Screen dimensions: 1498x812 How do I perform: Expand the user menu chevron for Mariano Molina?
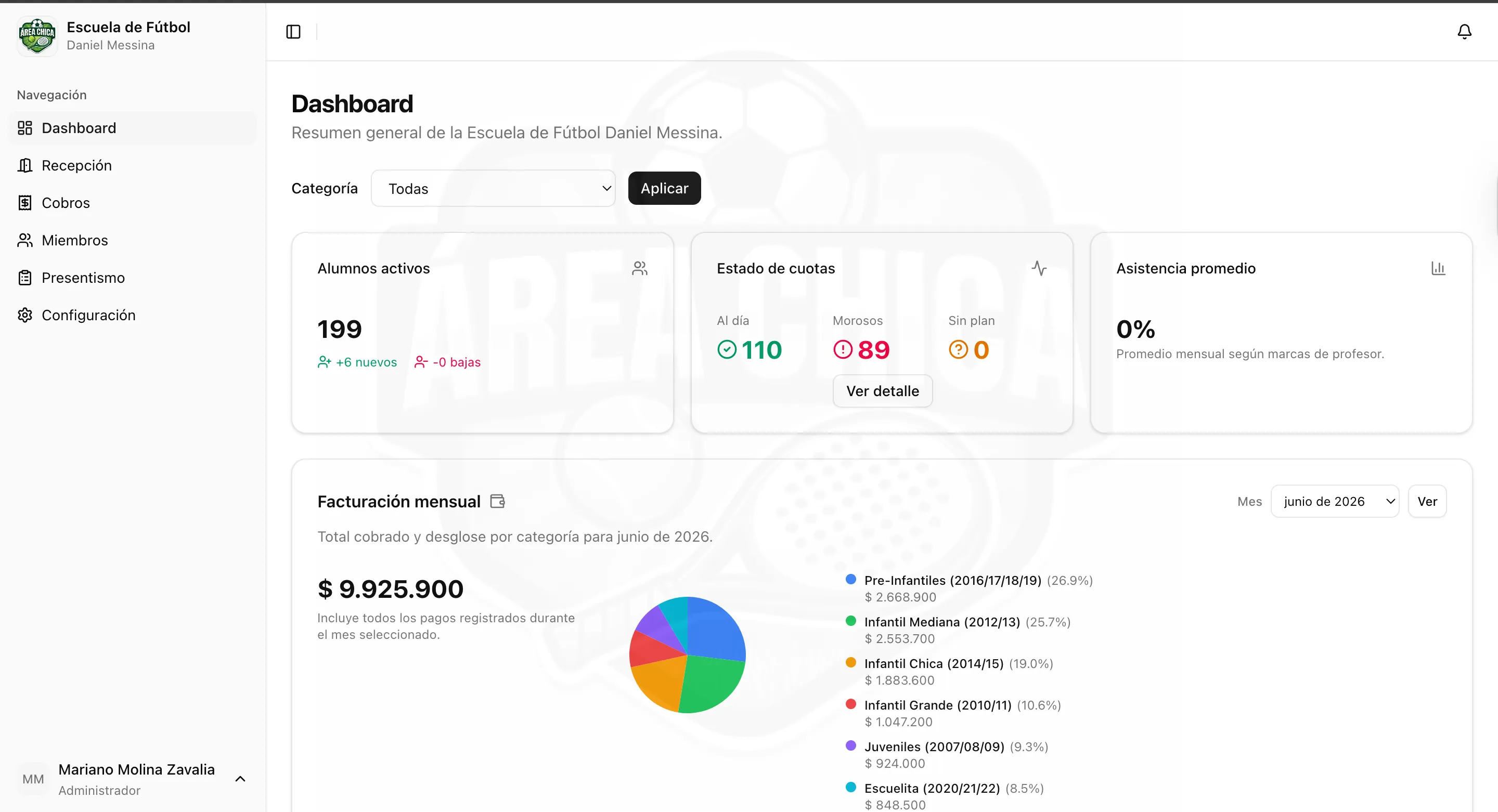(x=240, y=779)
